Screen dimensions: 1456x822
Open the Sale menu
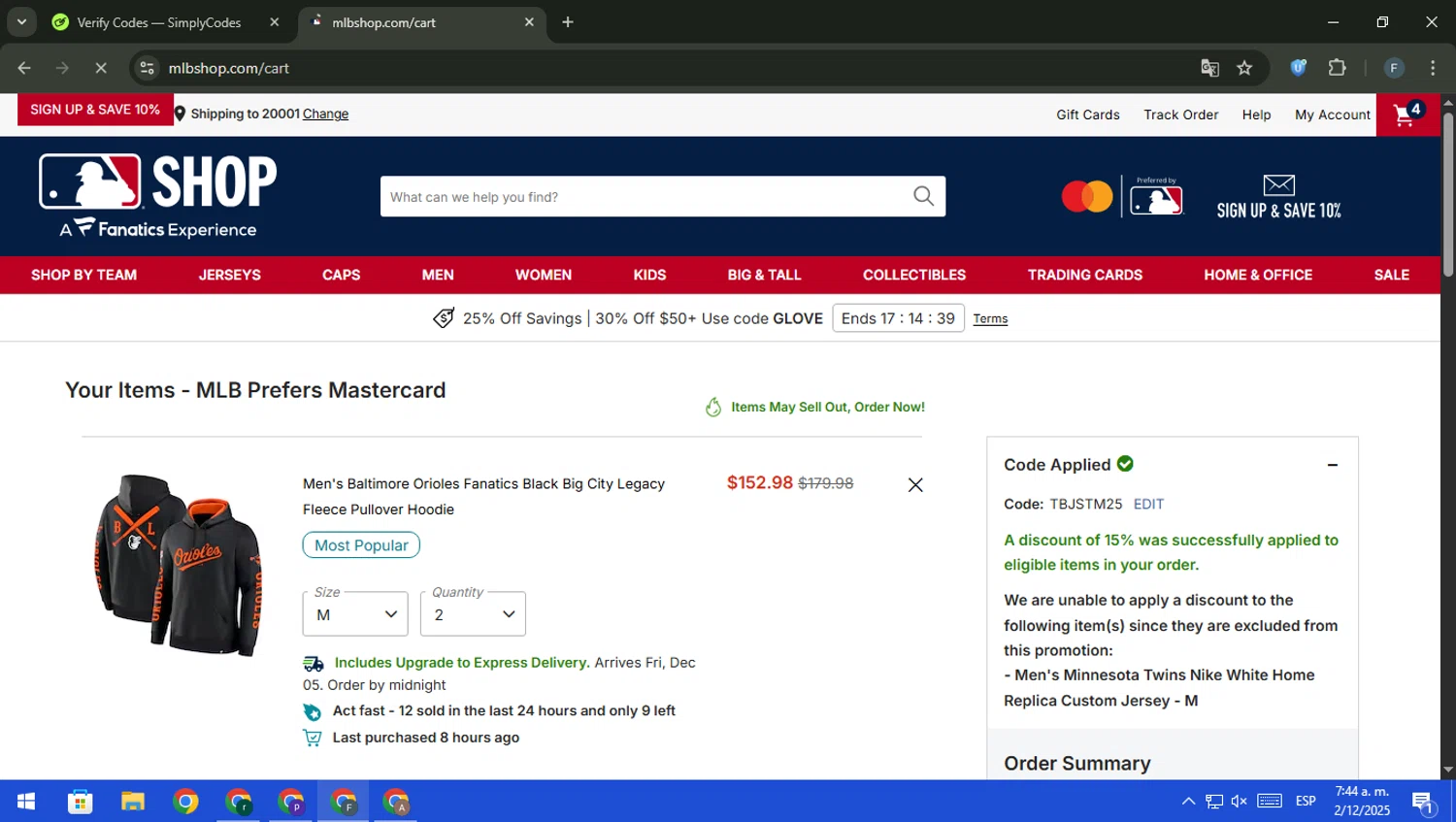tap(1391, 275)
